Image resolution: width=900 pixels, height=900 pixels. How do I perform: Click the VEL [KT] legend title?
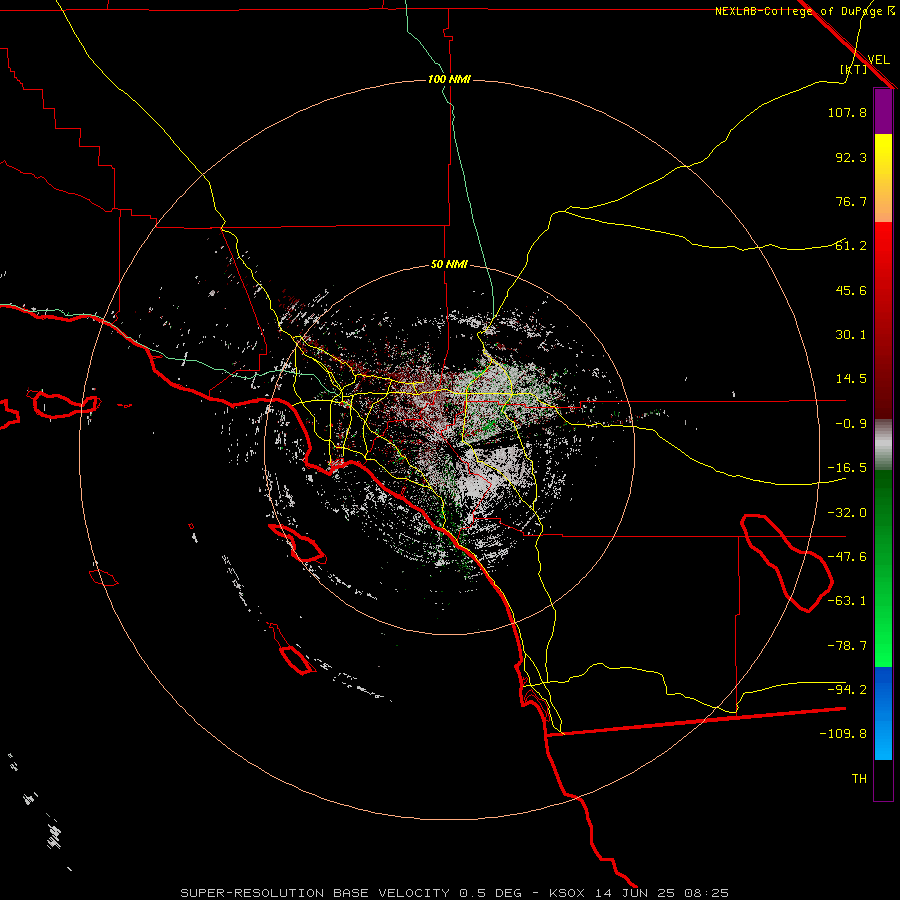[x=865, y=64]
